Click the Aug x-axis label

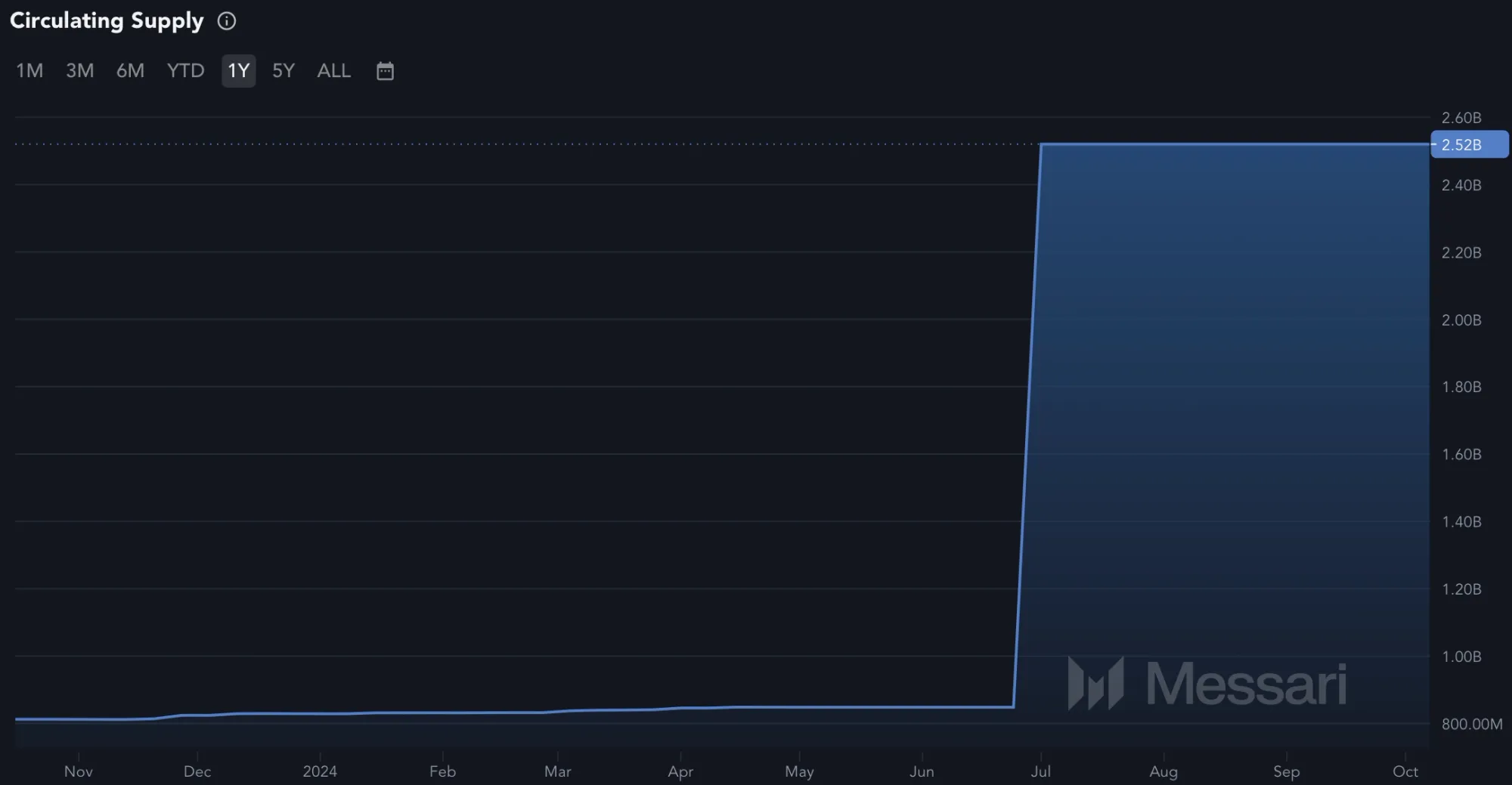point(1163,771)
